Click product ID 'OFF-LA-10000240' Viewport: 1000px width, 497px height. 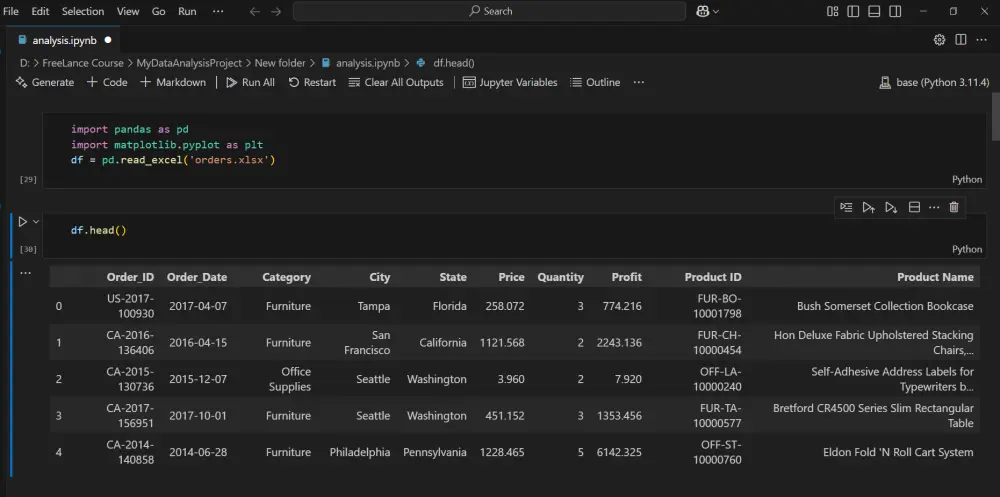717,379
